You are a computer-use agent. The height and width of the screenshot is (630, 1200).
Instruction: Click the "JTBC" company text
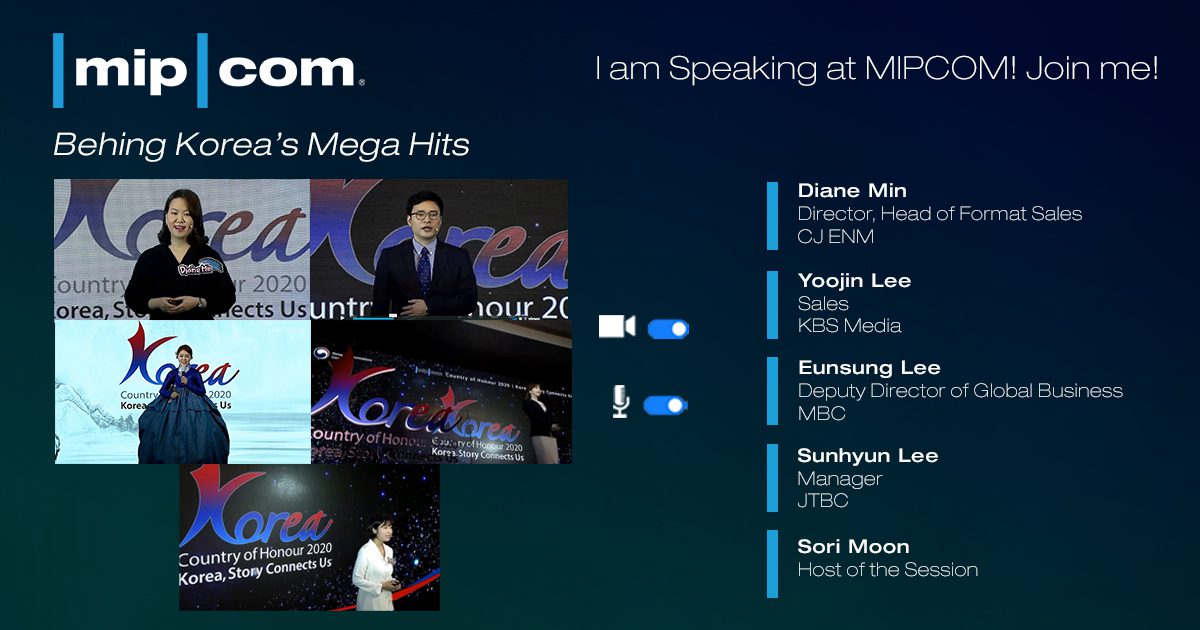point(823,501)
